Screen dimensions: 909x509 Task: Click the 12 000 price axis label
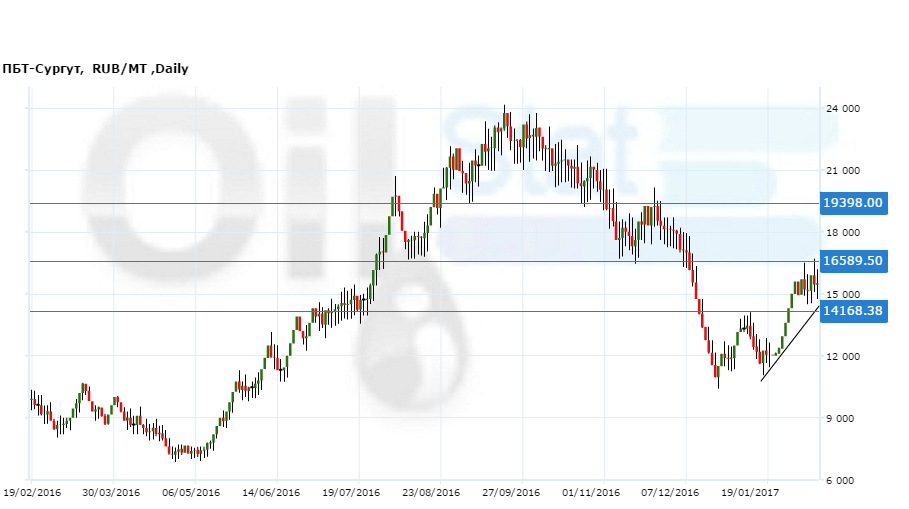(x=844, y=357)
